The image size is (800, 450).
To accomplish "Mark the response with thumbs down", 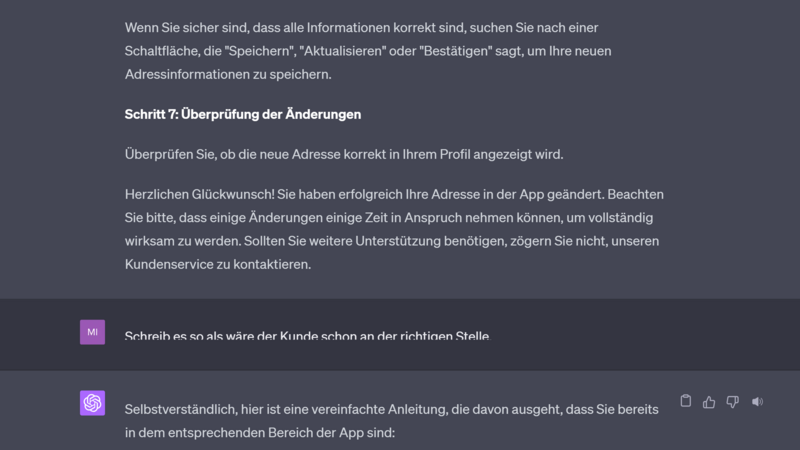I will click(733, 402).
